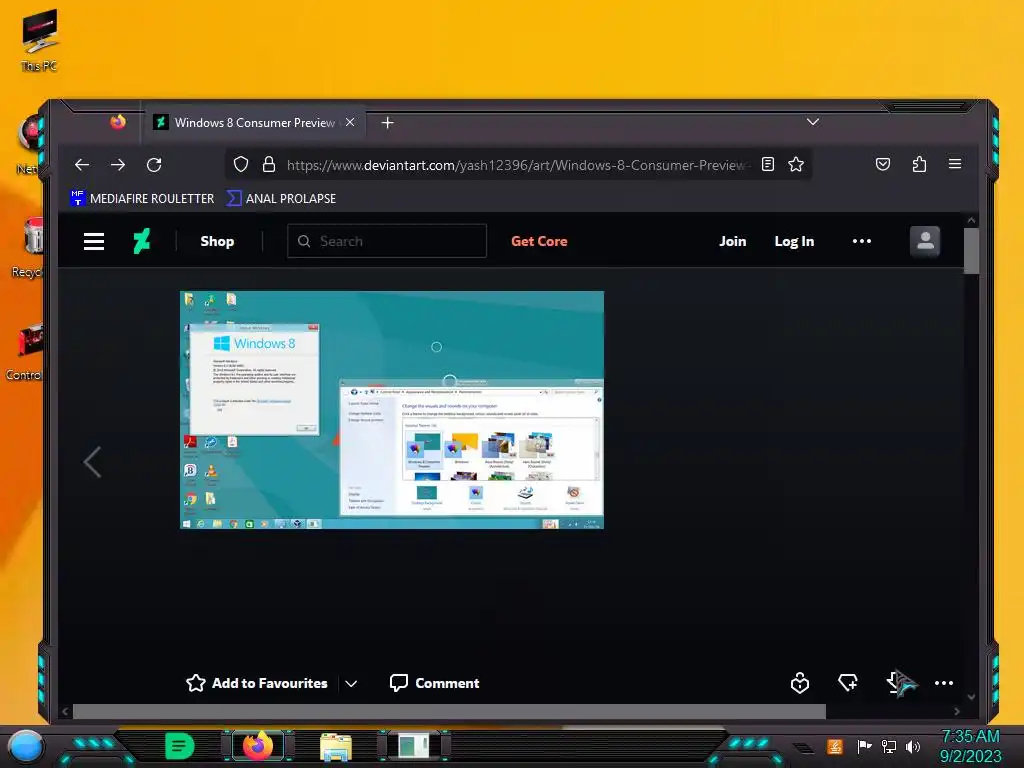Expand the Add to Favourites dropdown arrow
Screen dimensions: 1024x768
coord(351,684)
